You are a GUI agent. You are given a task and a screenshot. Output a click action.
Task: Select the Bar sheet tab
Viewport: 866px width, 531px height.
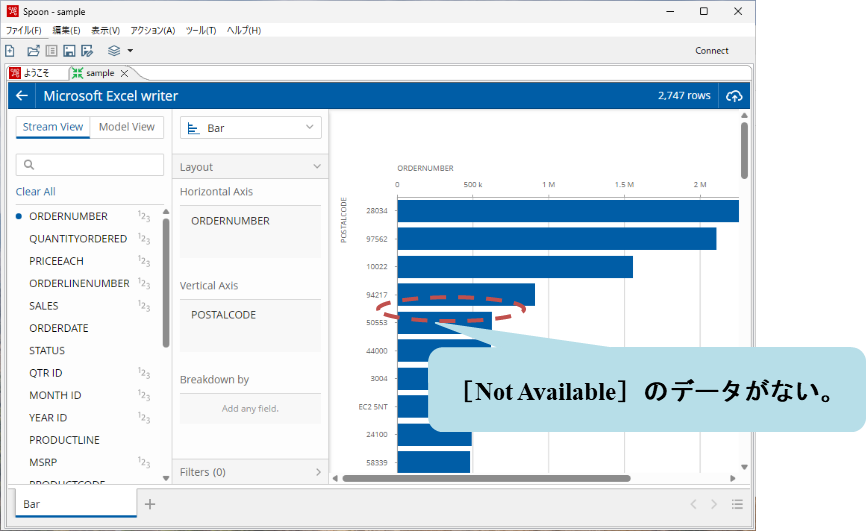click(76, 504)
